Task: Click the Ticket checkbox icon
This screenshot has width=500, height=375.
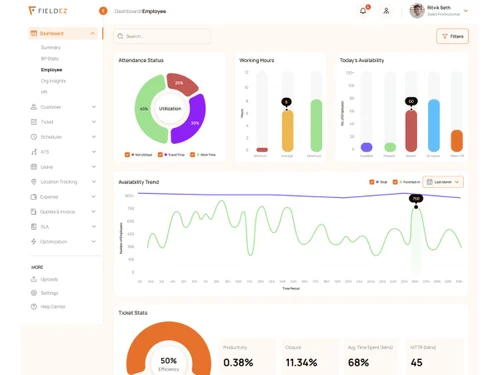Action: tap(34, 122)
